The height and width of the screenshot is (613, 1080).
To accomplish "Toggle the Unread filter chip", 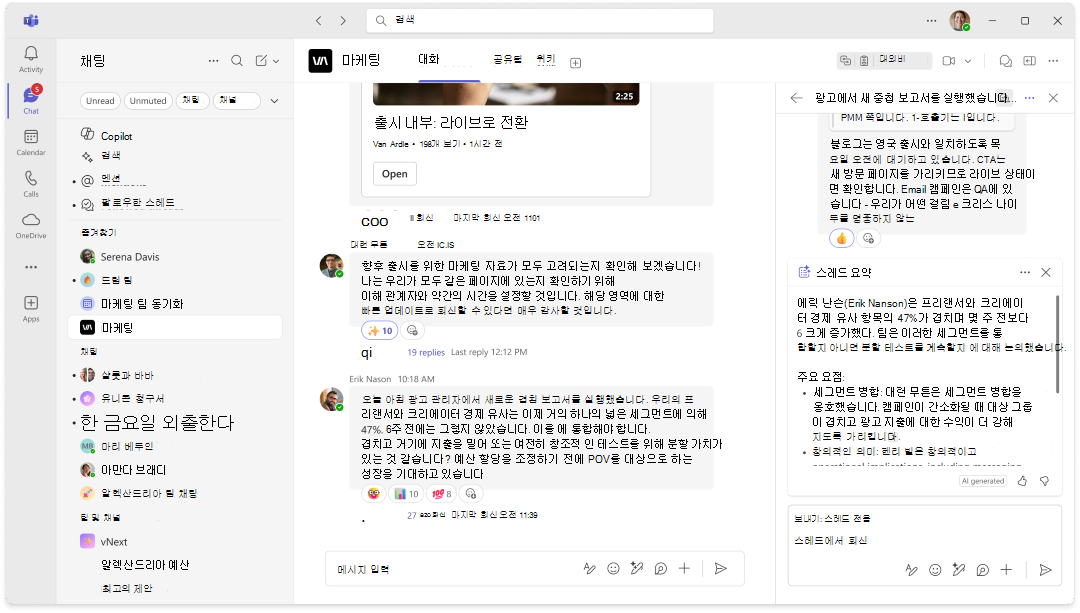I will click(x=101, y=101).
